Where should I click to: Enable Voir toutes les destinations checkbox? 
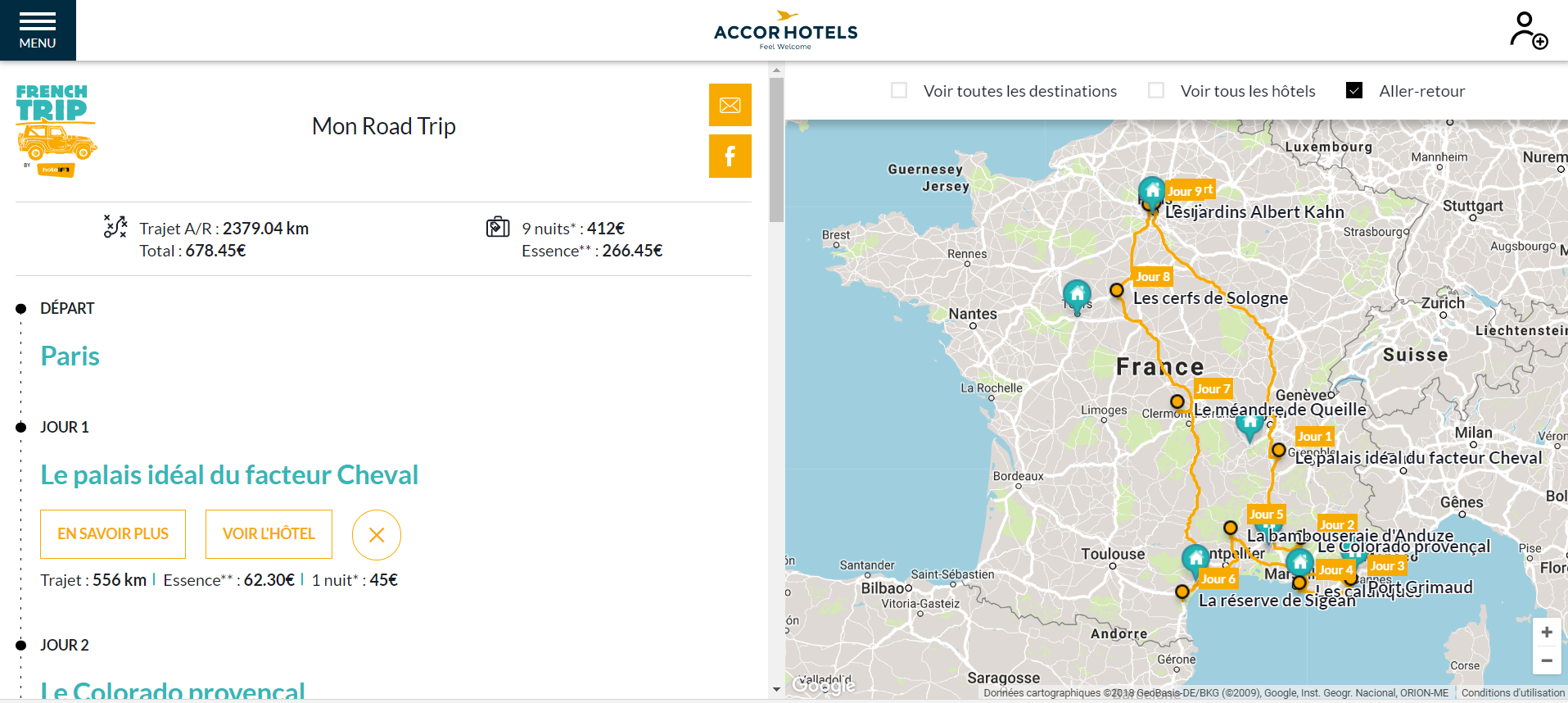pos(899,91)
